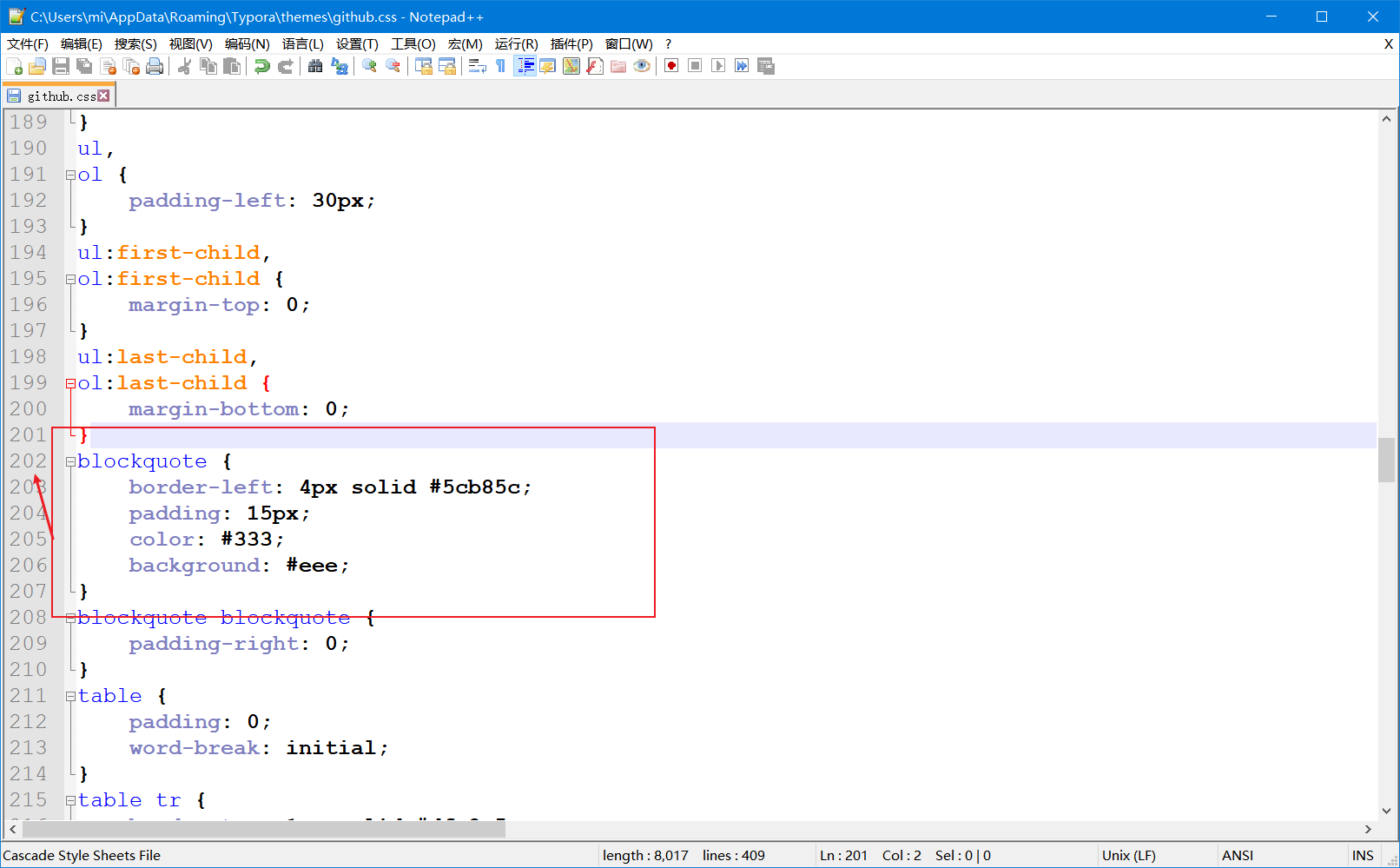Click the ANSI encoding status field
The height and width of the screenshot is (868, 1400).
tap(1283, 856)
